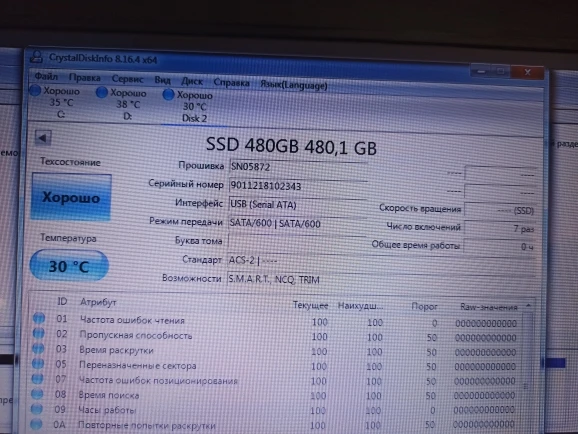The image size is (578, 434).
Task: Click the Серийный номер field
Action: coord(298,186)
